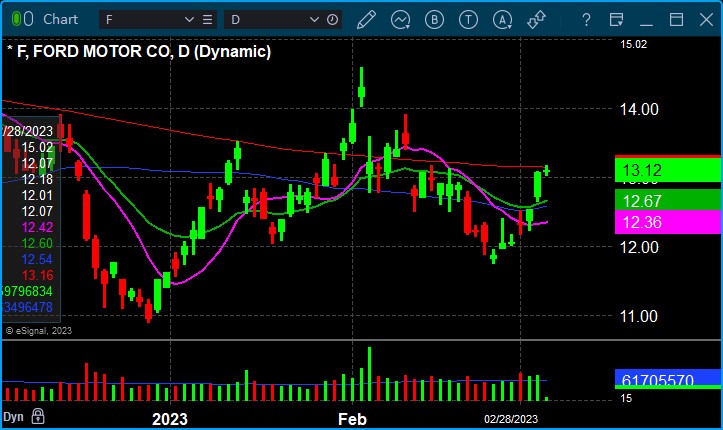Maximize the chart window
The width and height of the screenshot is (723, 430).
[676, 19]
